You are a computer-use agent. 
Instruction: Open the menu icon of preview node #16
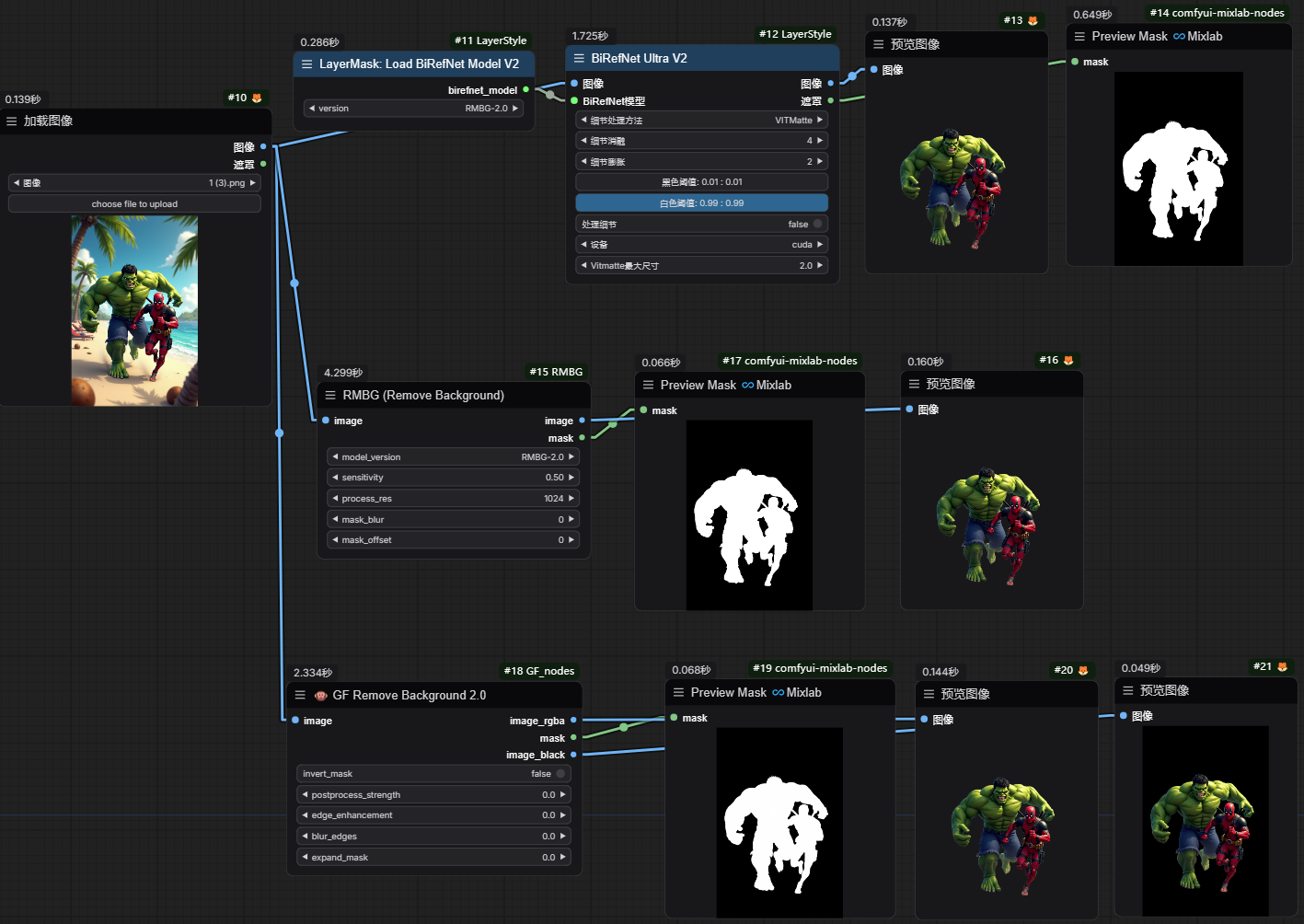tap(914, 384)
